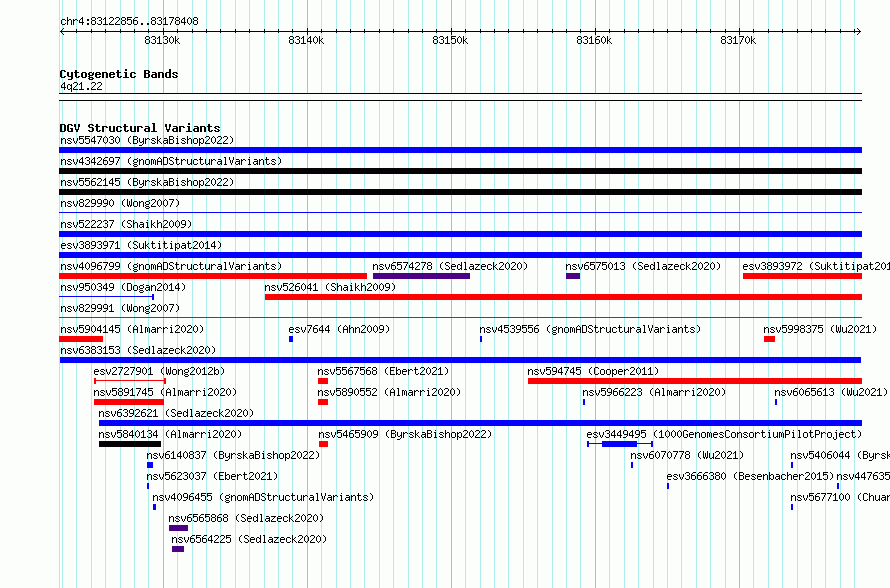Click the black bar under nsv5840134 (Almarri2020)
The image size is (890, 588).
point(130,444)
